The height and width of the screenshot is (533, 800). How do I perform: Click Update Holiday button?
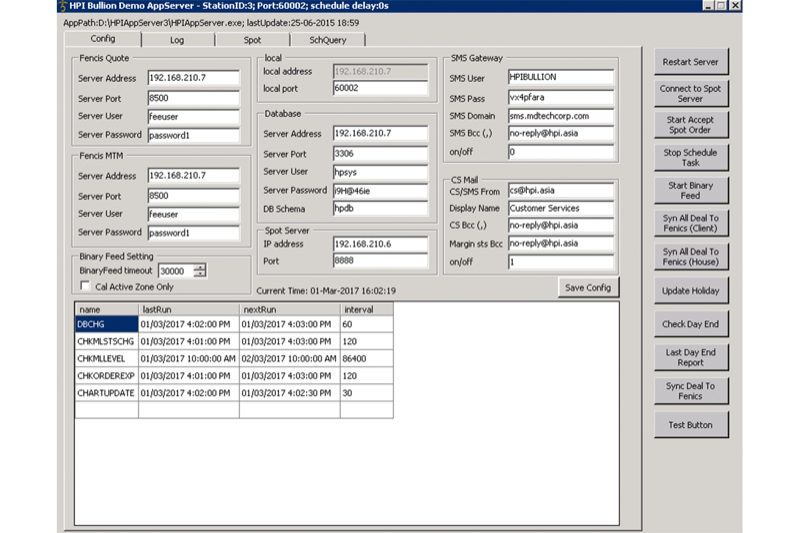pos(691,291)
